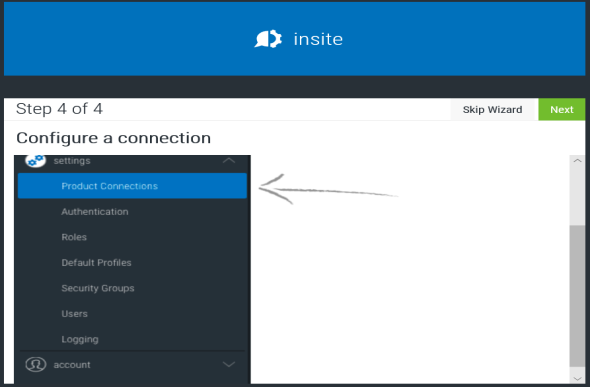Viewport: 590px width, 387px height.
Task: Collapse the settings section chevron
Action: pyautogui.click(x=228, y=161)
